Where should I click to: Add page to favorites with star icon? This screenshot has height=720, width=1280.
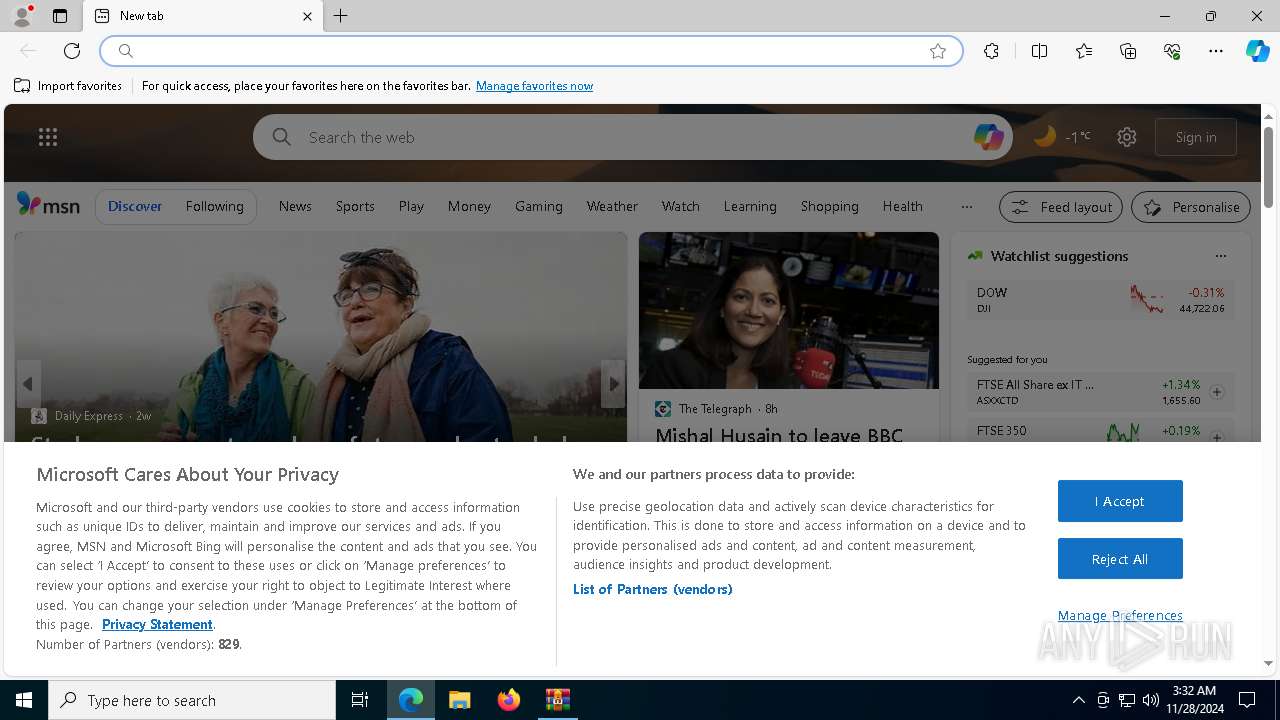pyautogui.click(x=938, y=51)
